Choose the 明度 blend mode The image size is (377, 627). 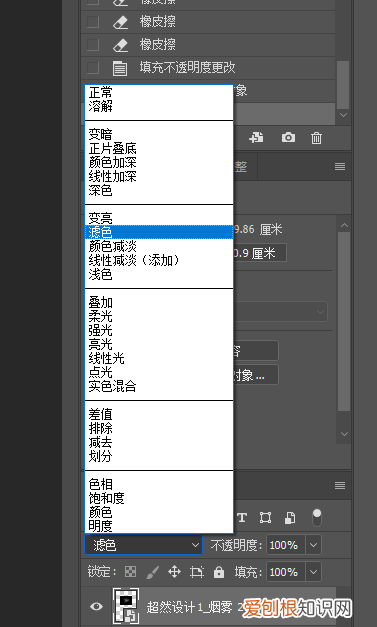click(159, 526)
